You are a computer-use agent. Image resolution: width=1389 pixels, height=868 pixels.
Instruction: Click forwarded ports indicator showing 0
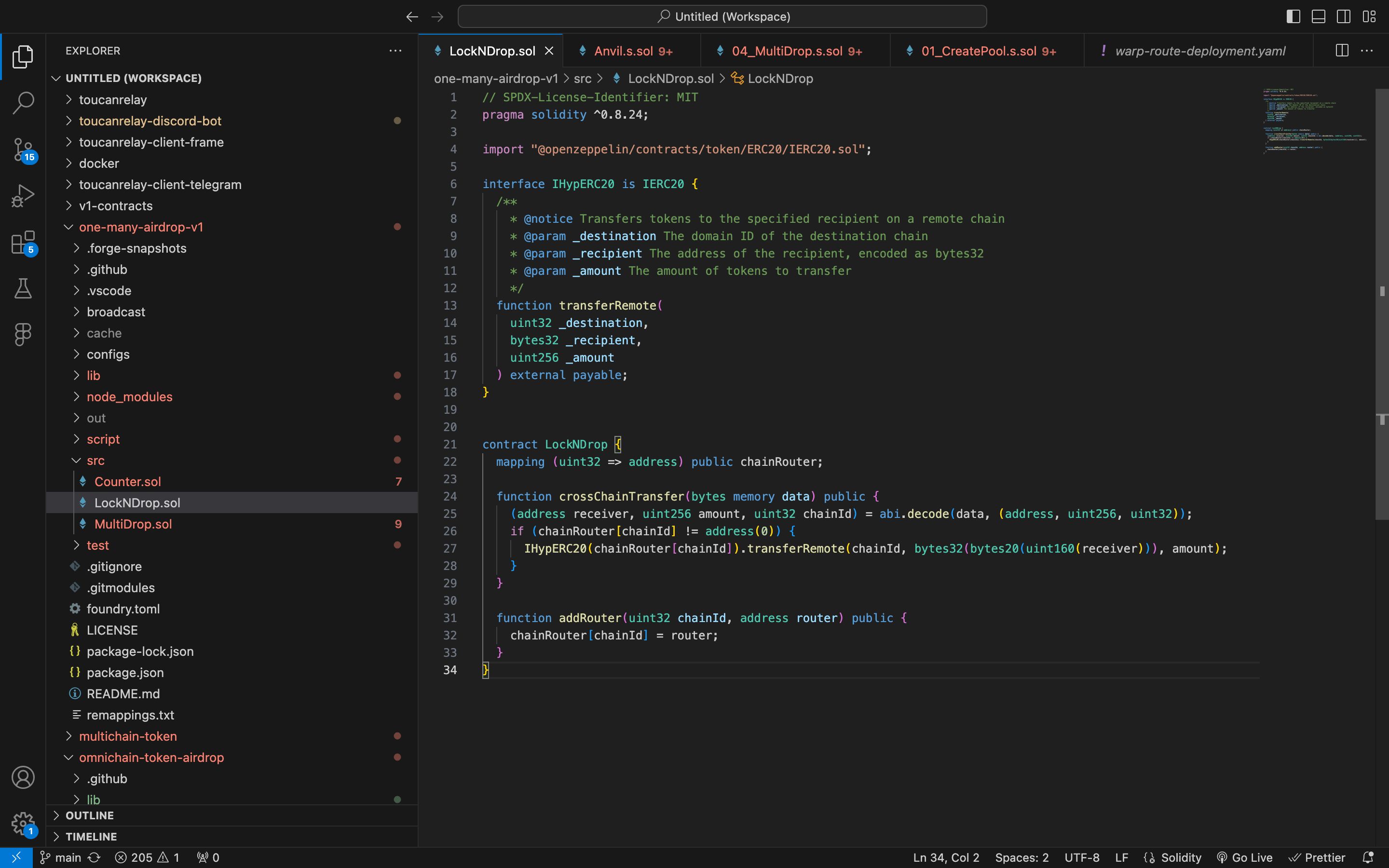point(208,857)
